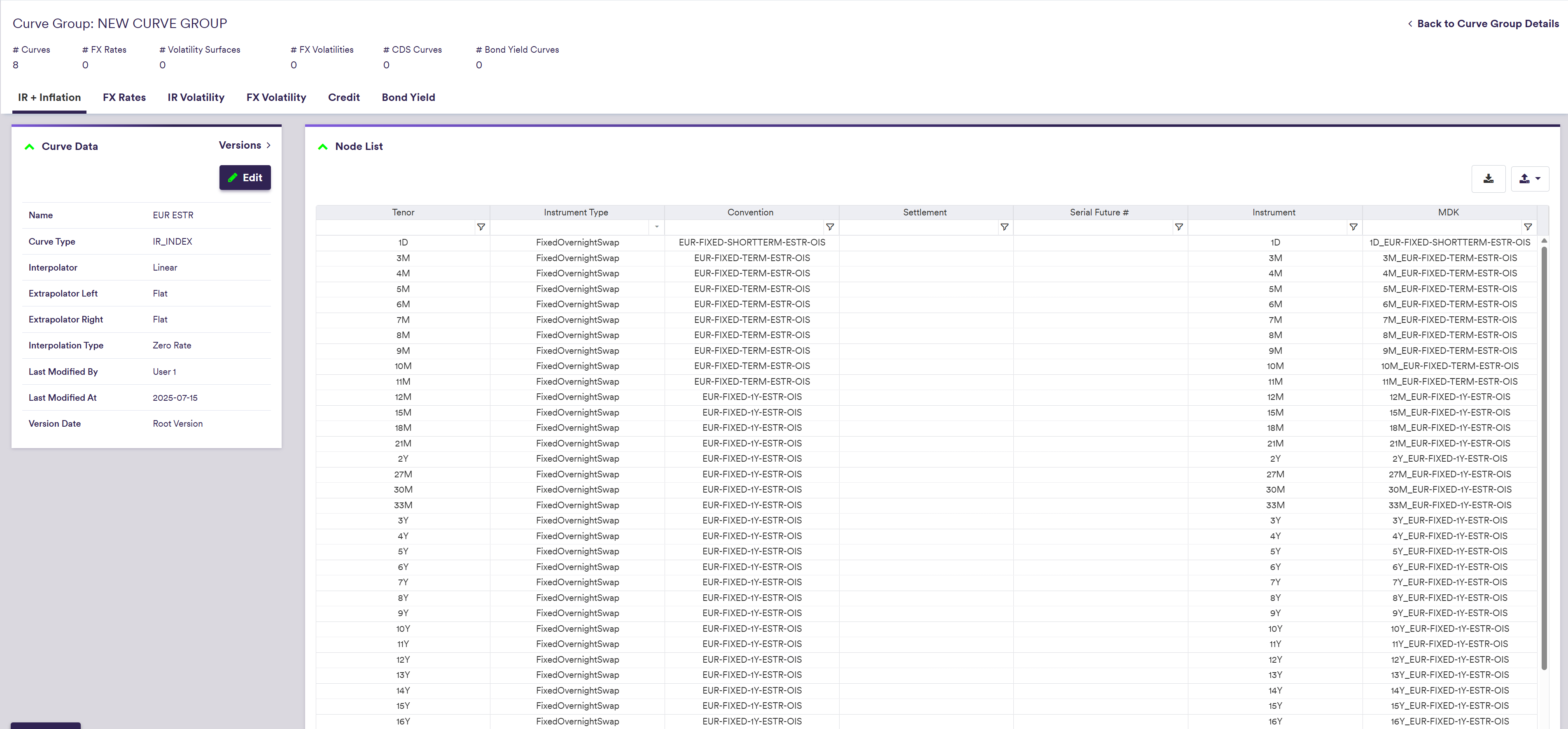Switch to the FX Rates tab
The height and width of the screenshot is (729, 1568).
[x=124, y=98]
